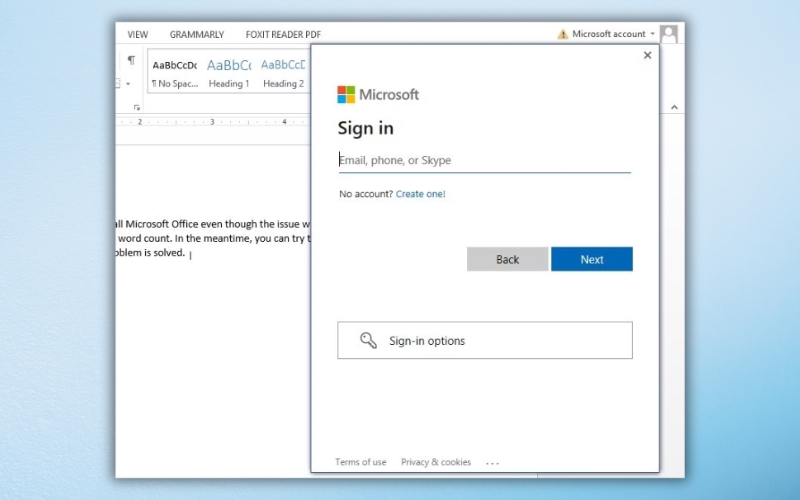Click the 'No account?' text
This screenshot has height=500, width=800.
pyautogui.click(x=366, y=194)
